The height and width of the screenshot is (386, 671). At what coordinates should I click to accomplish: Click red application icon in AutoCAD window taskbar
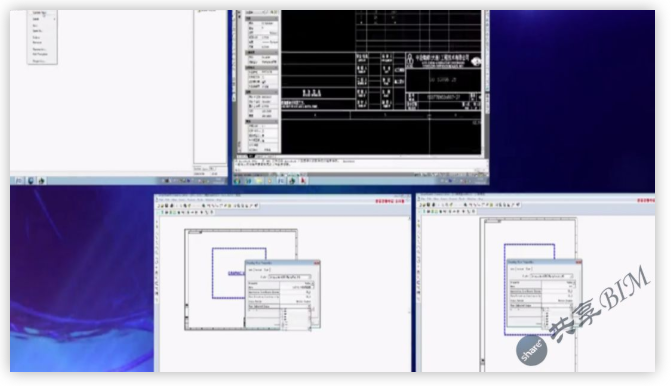tap(303, 180)
